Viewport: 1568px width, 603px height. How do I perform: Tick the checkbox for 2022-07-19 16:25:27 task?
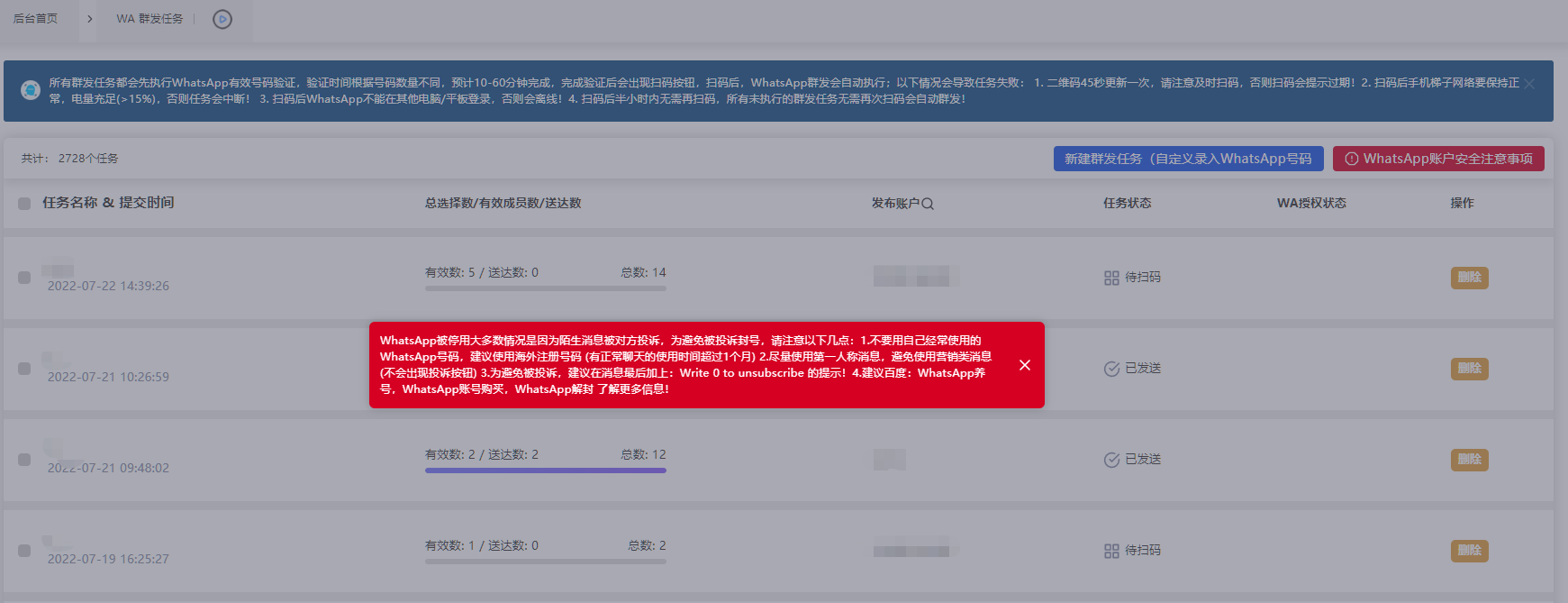(24, 551)
